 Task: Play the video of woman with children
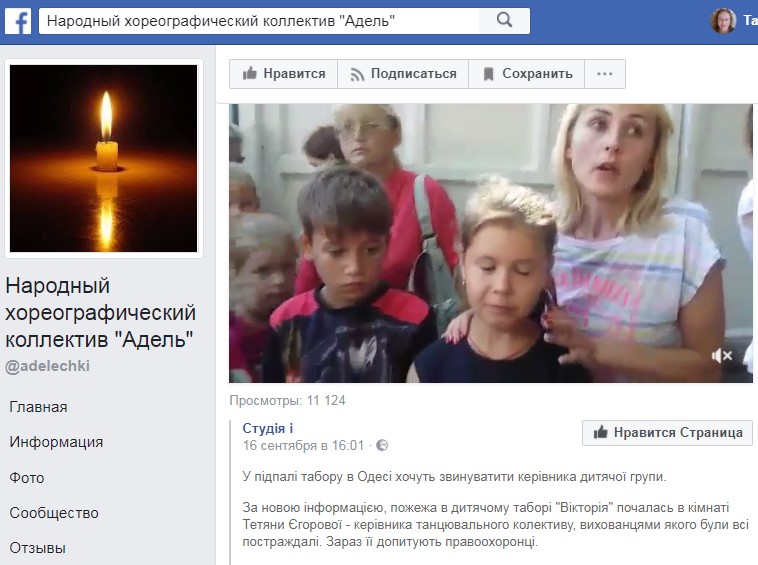(491, 243)
